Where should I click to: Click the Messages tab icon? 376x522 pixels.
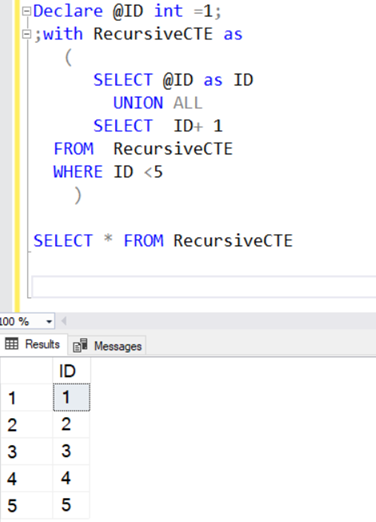[x=80, y=346]
